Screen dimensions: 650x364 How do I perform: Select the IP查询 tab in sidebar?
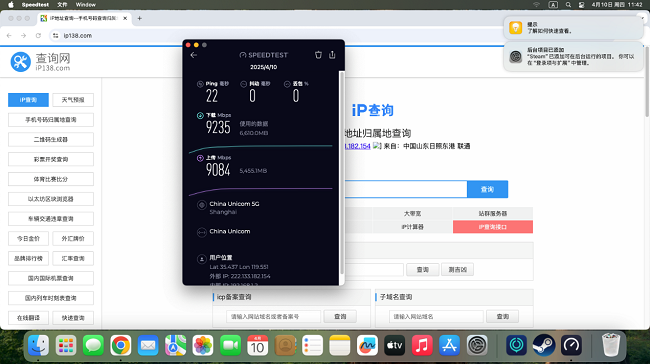click(x=28, y=100)
